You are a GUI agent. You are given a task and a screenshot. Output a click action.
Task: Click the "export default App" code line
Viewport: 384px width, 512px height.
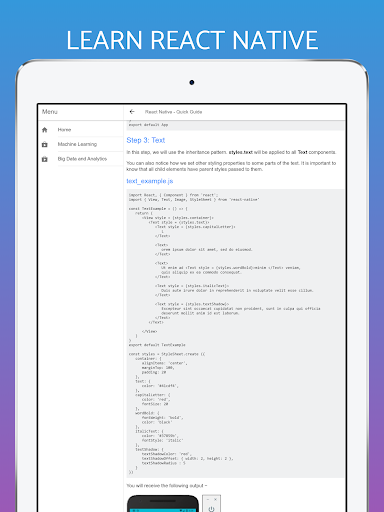[148, 125]
